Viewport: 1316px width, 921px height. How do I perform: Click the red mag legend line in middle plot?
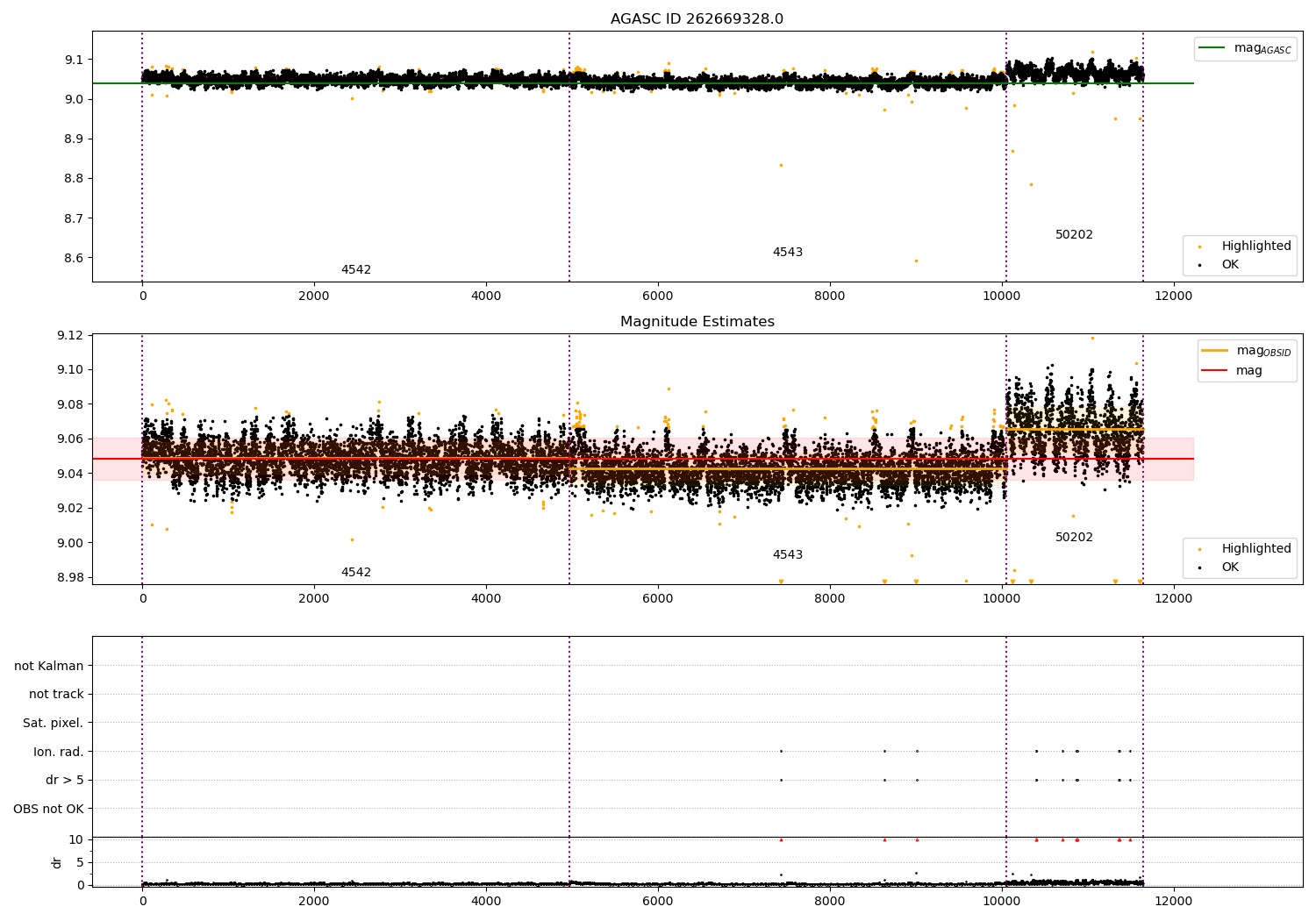(1214, 370)
